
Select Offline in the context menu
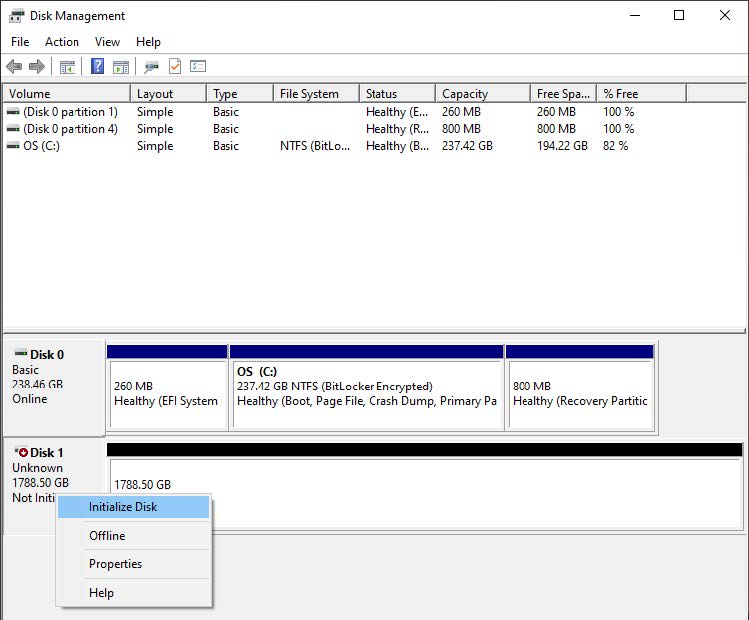(107, 536)
